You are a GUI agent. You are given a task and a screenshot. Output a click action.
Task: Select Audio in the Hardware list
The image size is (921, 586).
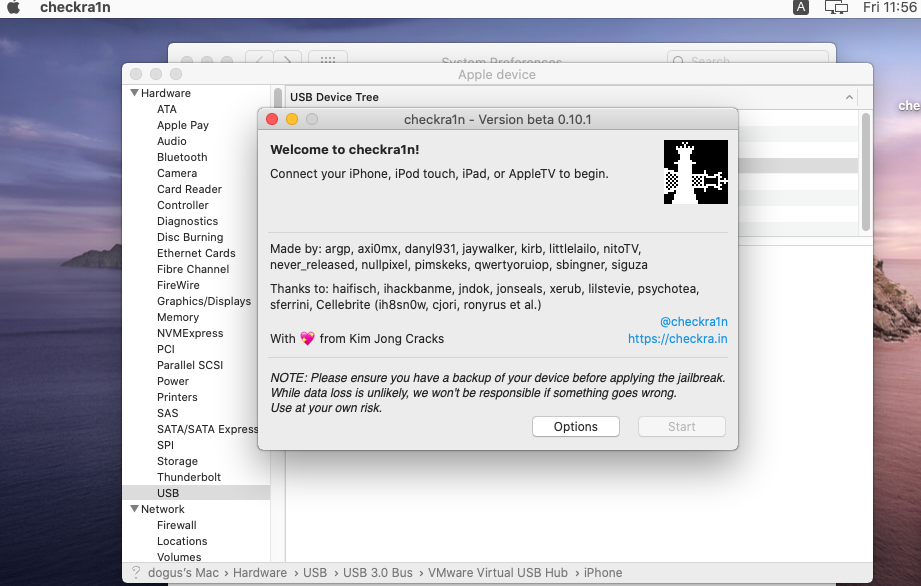[172, 141]
